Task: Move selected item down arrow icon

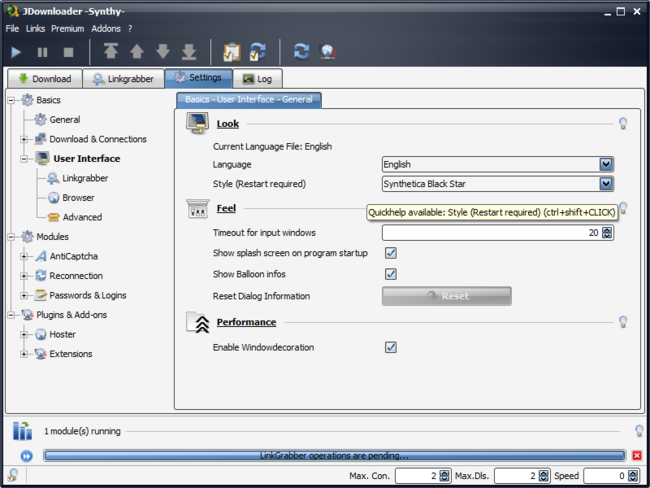Action: [x=163, y=51]
